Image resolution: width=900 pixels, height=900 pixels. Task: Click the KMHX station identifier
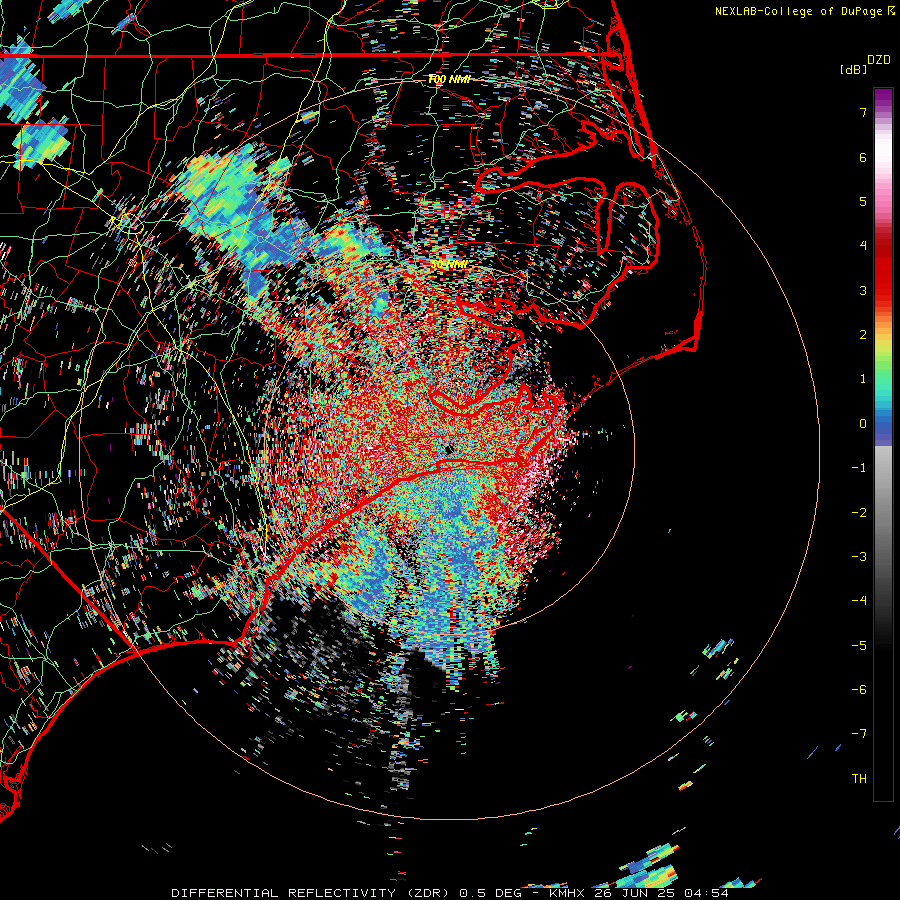tap(569, 893)
